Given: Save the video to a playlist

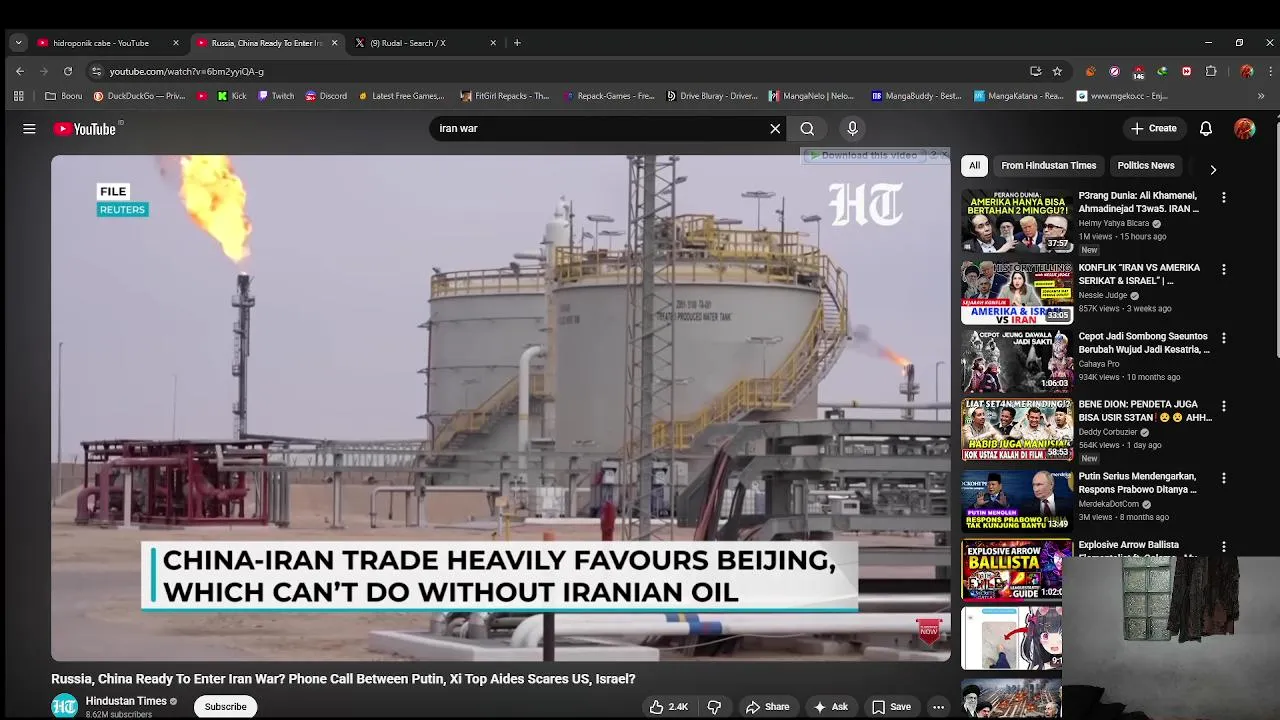Looking at the screenshot, I should point(891,706).
